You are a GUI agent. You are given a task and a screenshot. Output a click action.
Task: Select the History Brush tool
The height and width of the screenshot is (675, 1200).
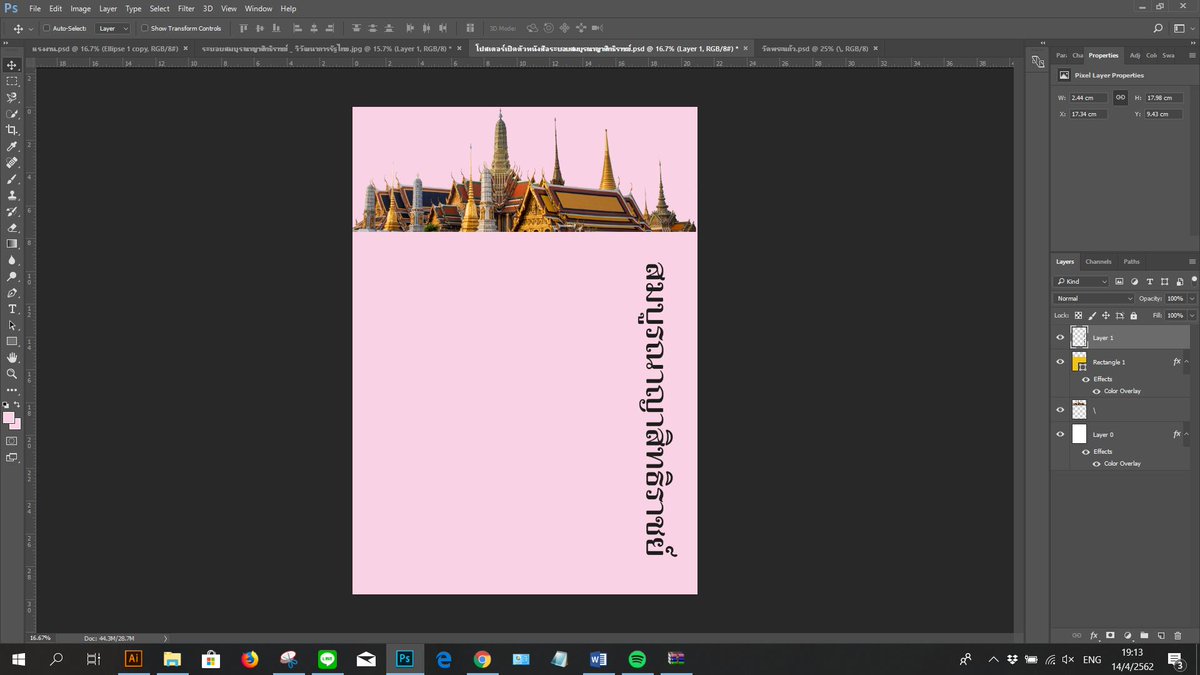12,211
